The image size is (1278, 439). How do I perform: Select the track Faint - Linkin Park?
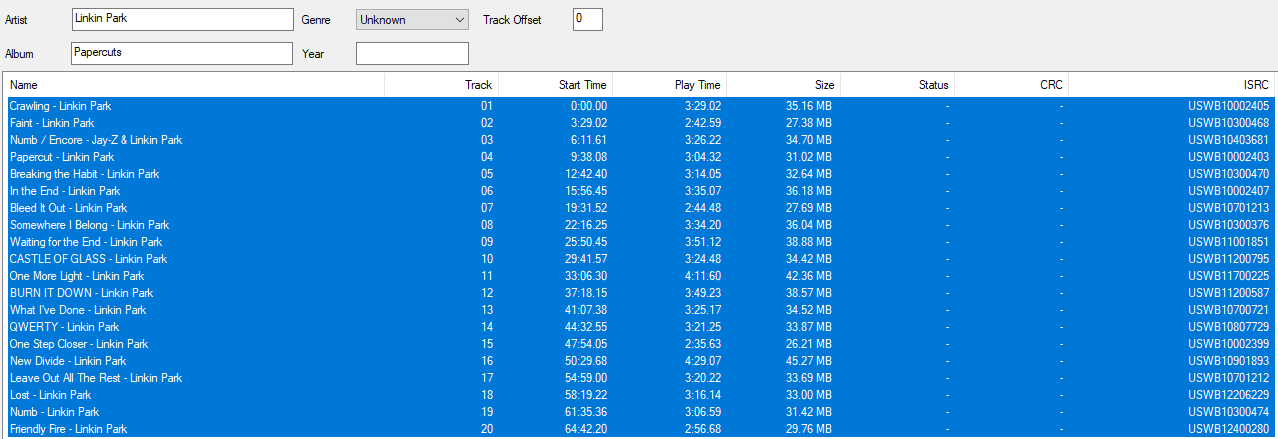pyautogui.click(x=639, y=123)
